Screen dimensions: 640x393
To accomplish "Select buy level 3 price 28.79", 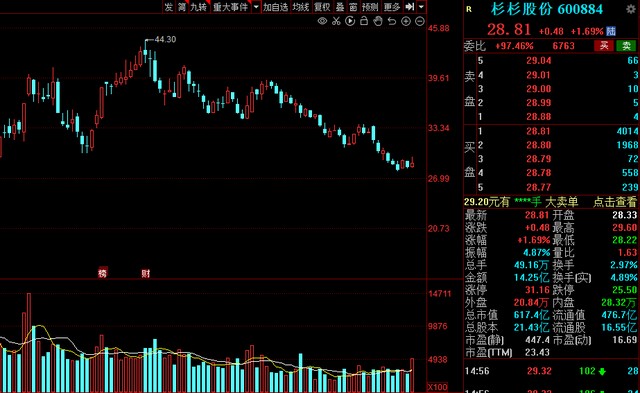I will [x=538, y=159].
